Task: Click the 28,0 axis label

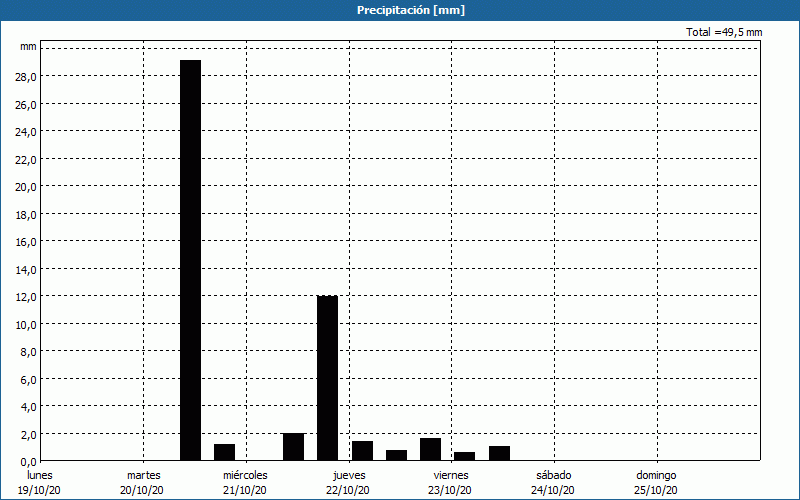Action: pyautogui.click(x=26, y=77)
